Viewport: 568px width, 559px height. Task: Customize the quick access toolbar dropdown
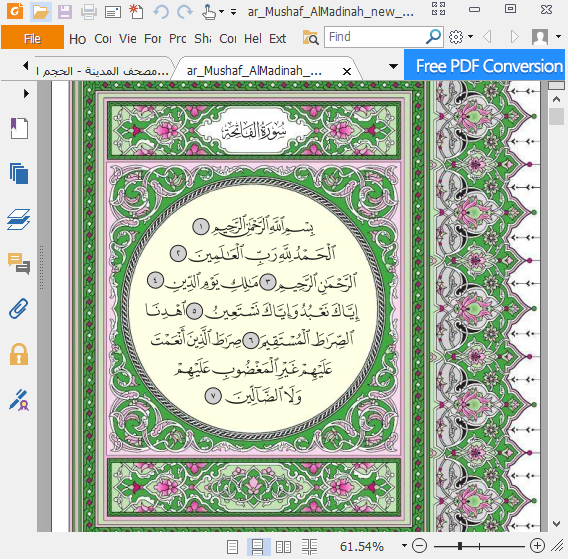tap(234, 12)
